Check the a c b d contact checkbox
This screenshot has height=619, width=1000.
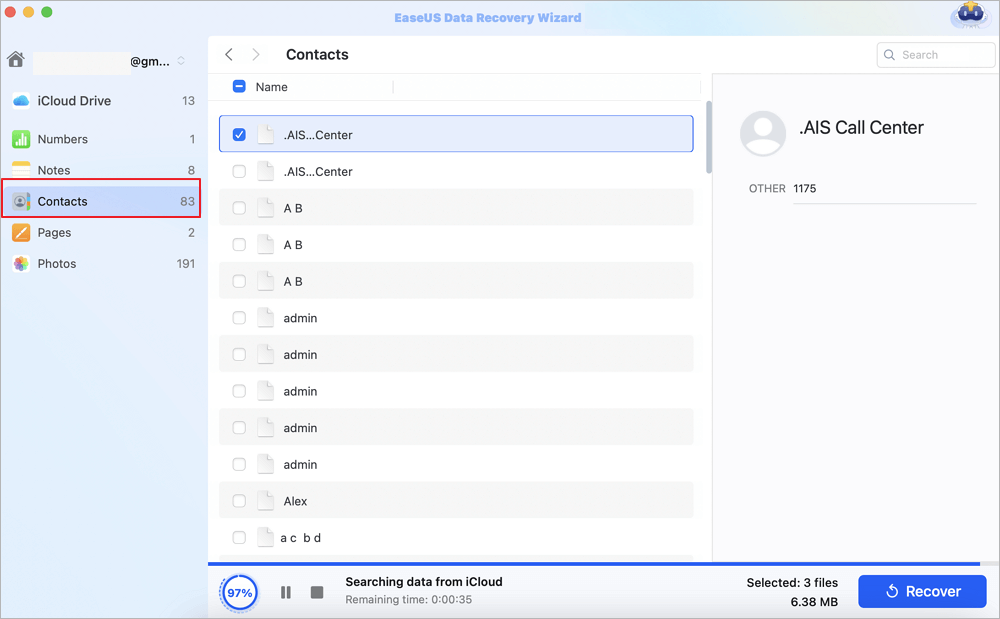click(239, 537)
